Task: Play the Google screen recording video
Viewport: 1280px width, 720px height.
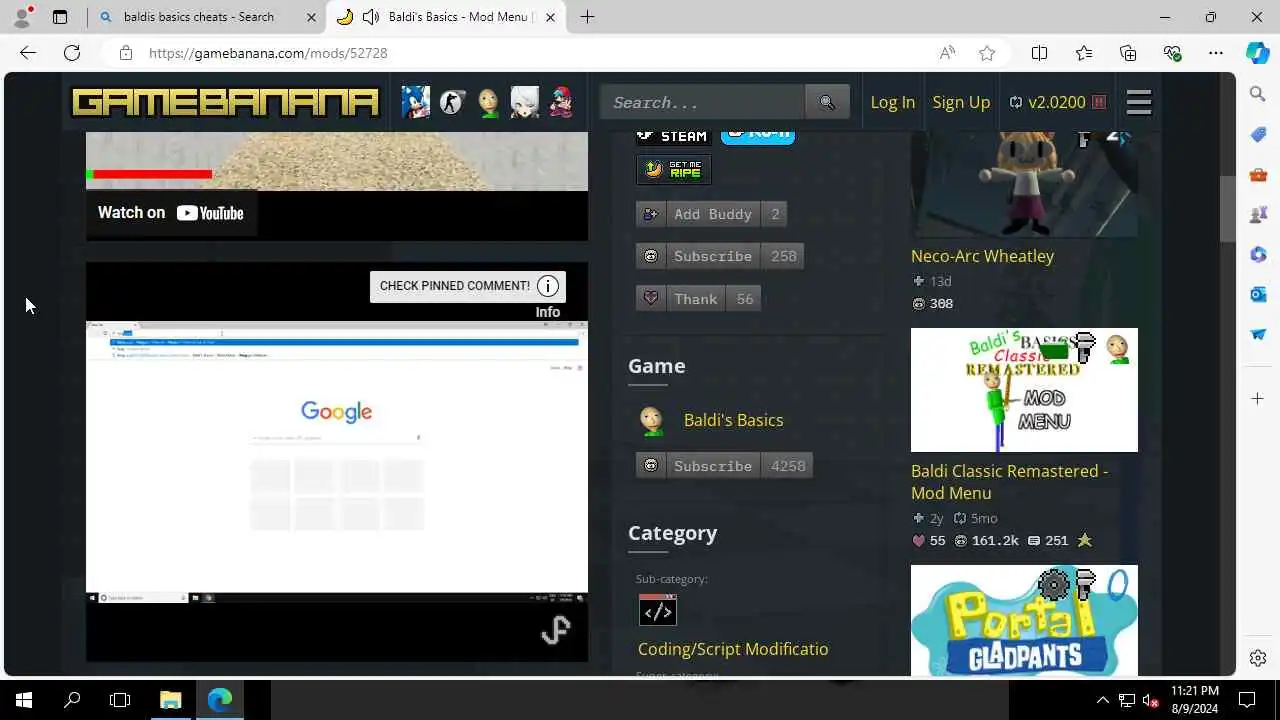Action: [x=337, y=461]
